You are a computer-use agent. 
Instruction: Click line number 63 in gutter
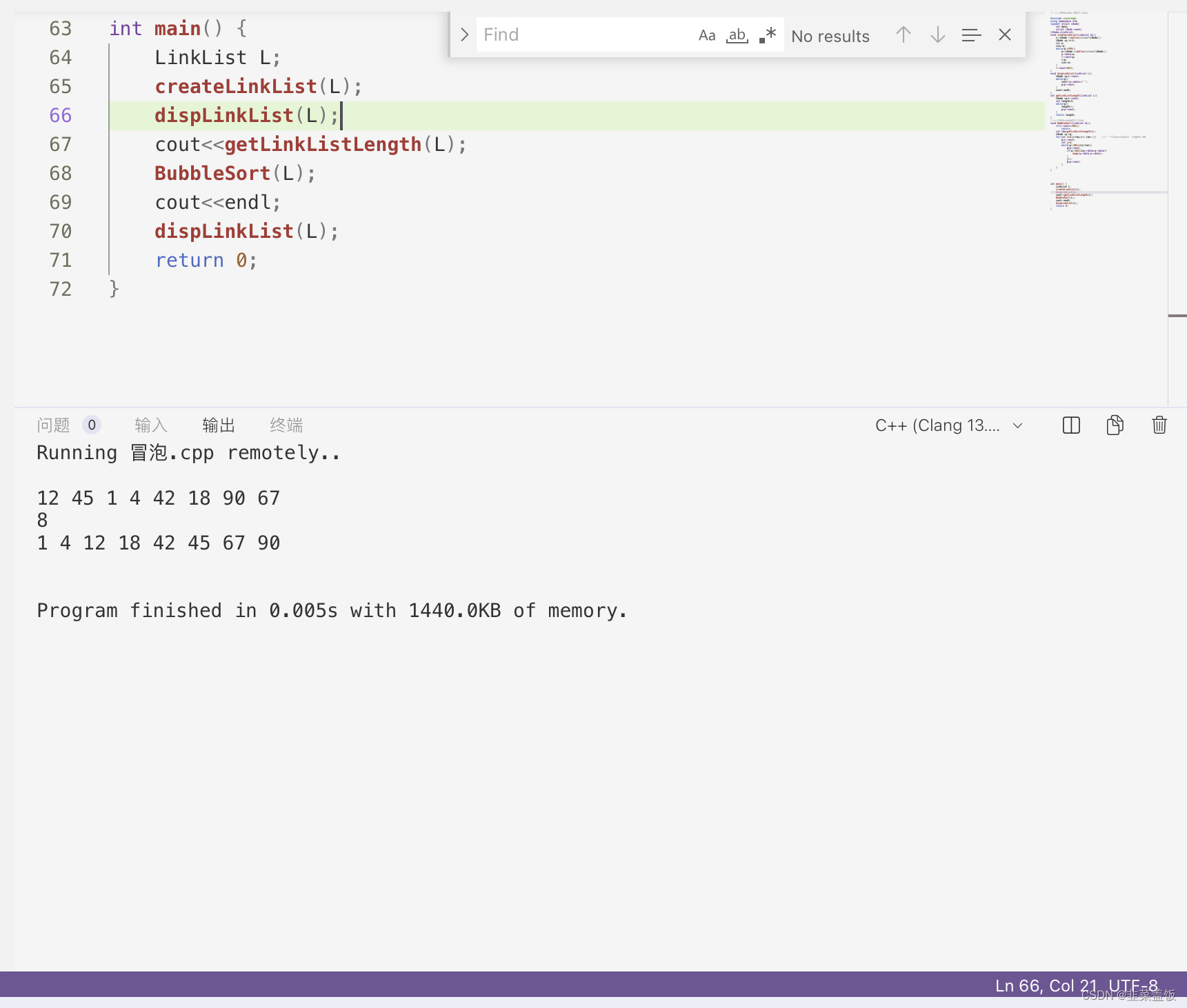61,28
